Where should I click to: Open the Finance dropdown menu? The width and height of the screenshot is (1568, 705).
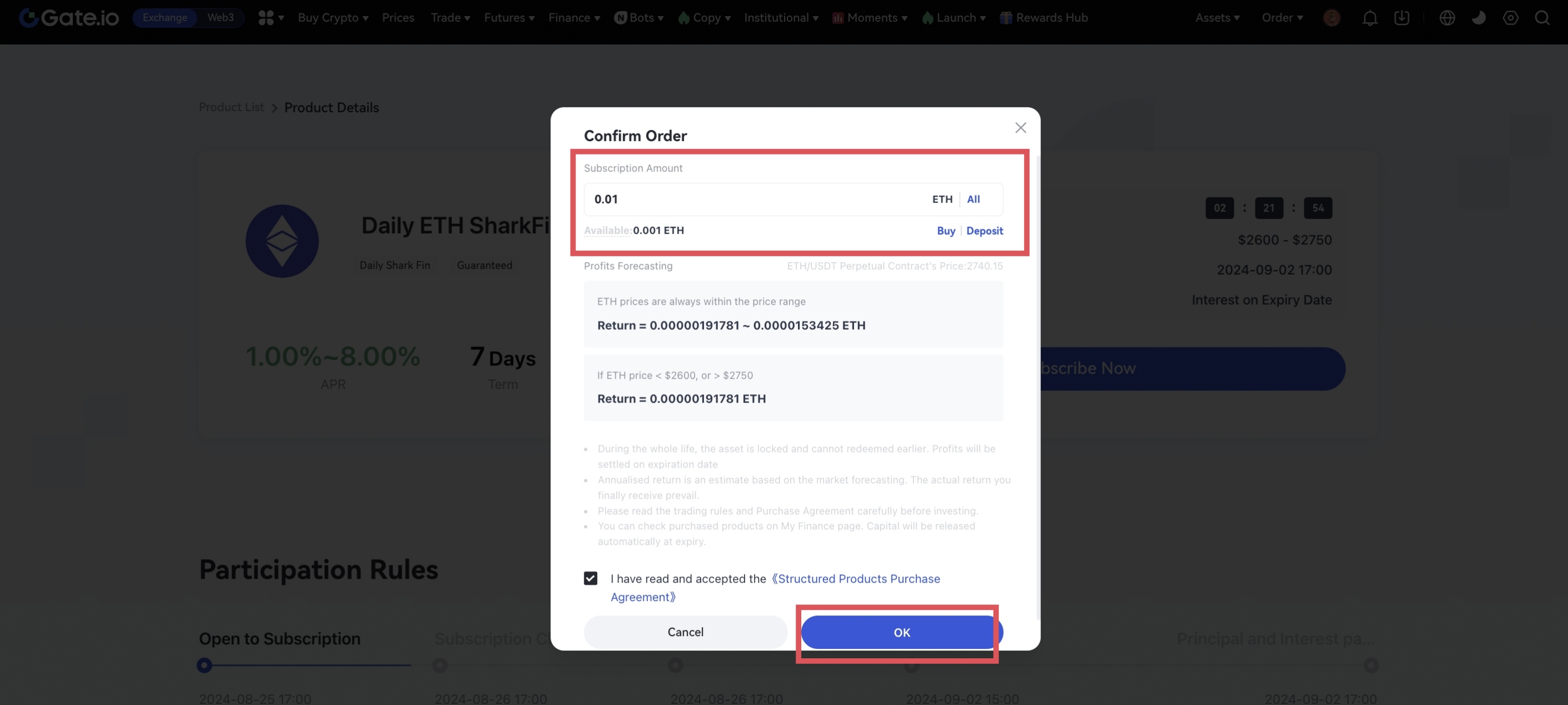pos(573,18)
